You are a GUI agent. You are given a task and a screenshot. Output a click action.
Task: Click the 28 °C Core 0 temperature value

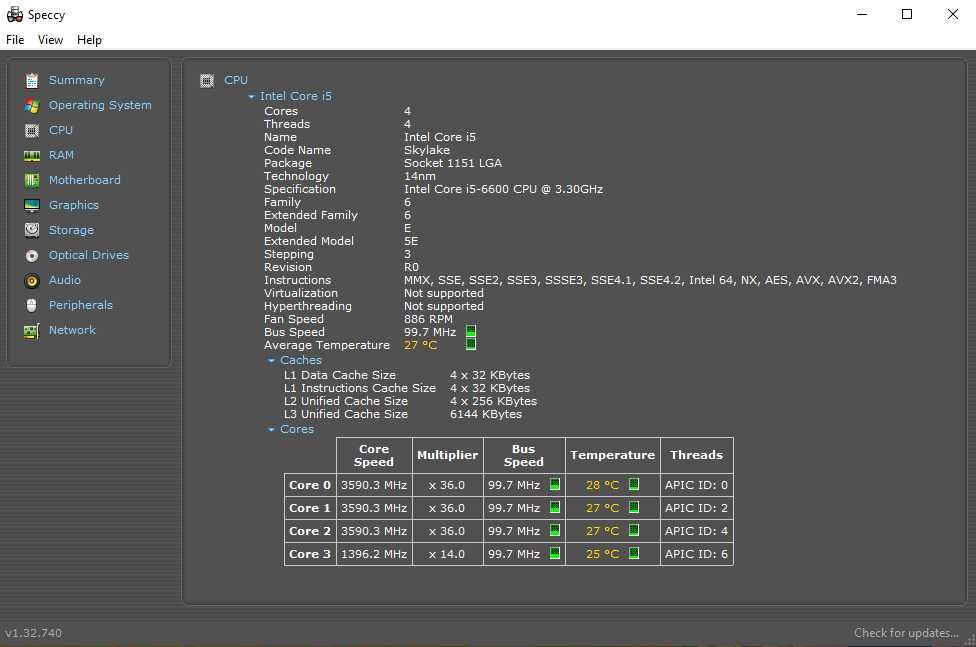[x=603, y=484]
